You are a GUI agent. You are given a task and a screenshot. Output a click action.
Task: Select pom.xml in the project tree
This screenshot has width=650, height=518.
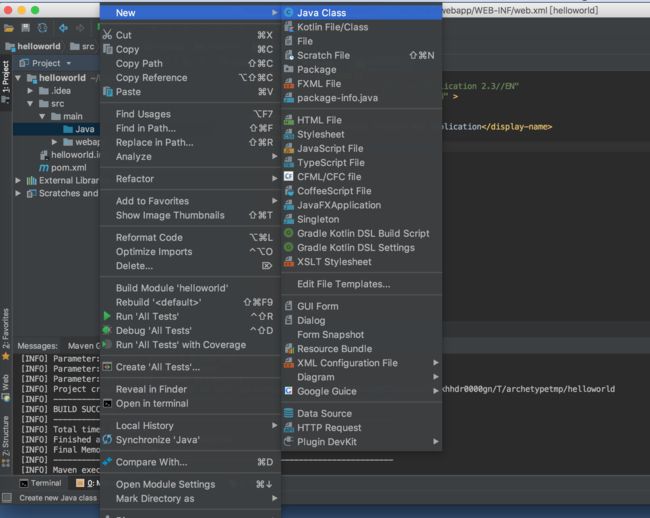(x=63, y=168)
